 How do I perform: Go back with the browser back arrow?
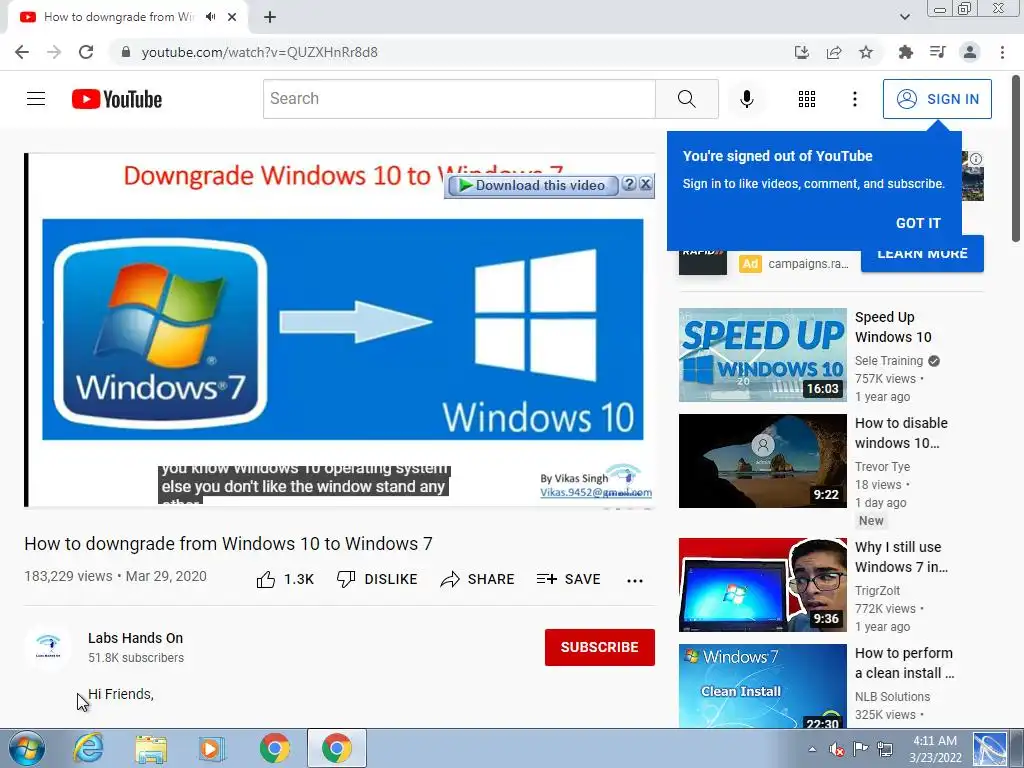point(22,52)
